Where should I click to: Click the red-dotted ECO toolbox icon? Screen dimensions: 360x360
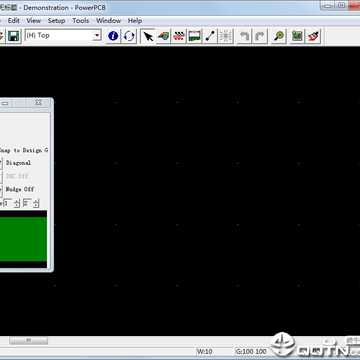179,36
